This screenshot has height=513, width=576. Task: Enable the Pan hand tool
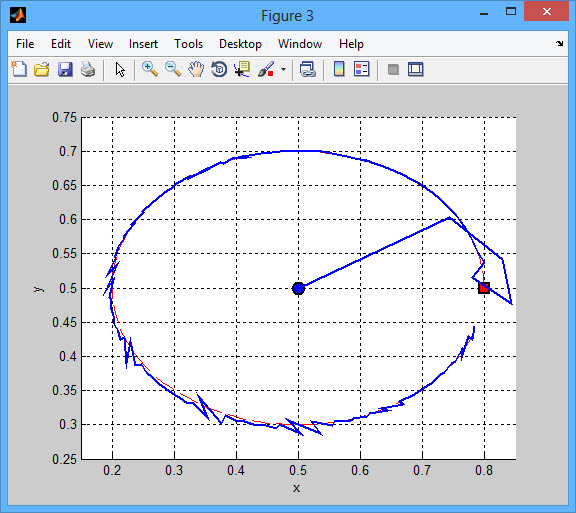(196, 69)
